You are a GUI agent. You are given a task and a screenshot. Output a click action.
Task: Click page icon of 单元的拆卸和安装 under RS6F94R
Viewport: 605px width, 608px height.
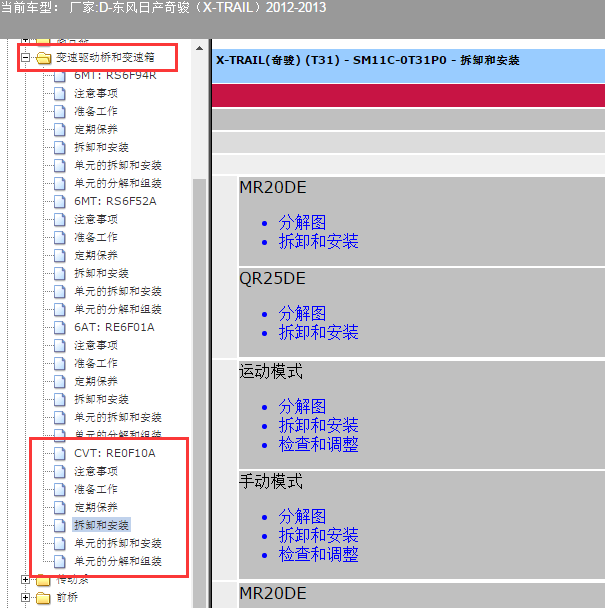60,165
